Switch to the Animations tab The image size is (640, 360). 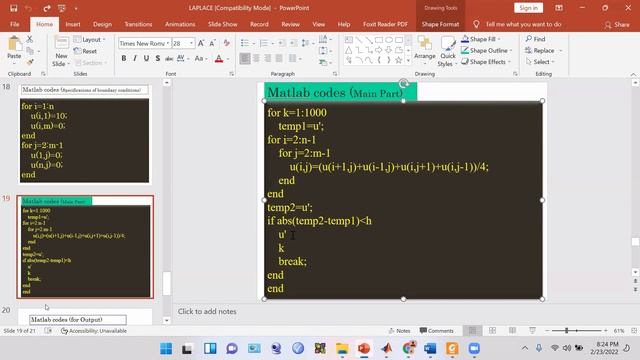click(180, 24)
